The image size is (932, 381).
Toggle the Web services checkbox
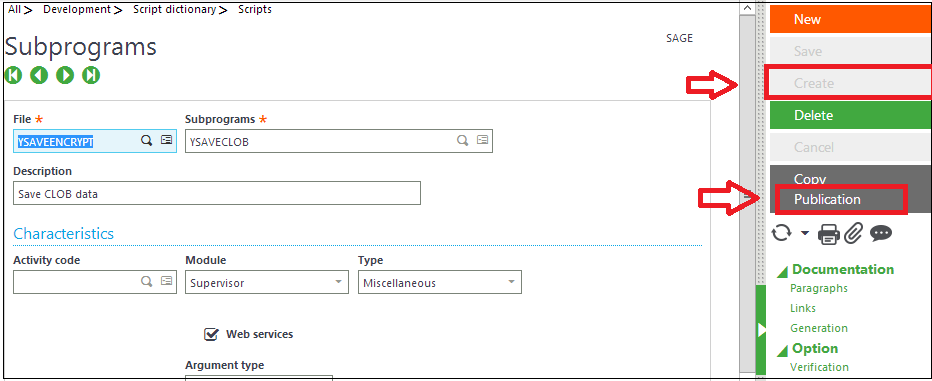tap(211, 334)
